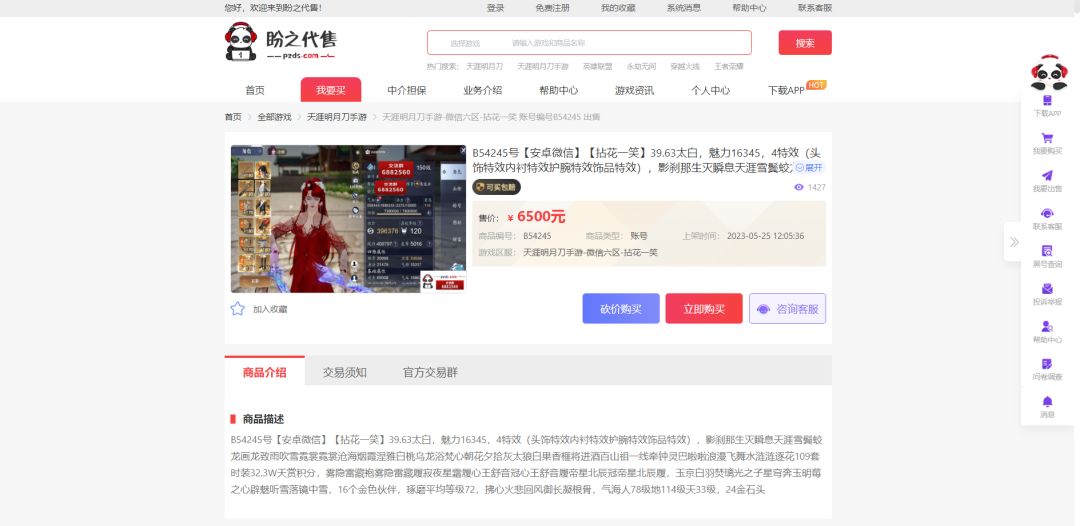Open main nav 帮助中心 item
This screenshot has width=1080, height=526.
tap(559, 90)
